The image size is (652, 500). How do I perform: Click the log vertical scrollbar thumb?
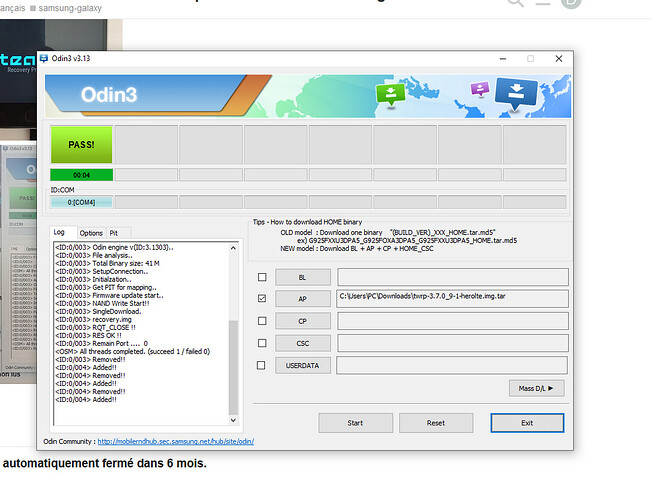[233, 367]
